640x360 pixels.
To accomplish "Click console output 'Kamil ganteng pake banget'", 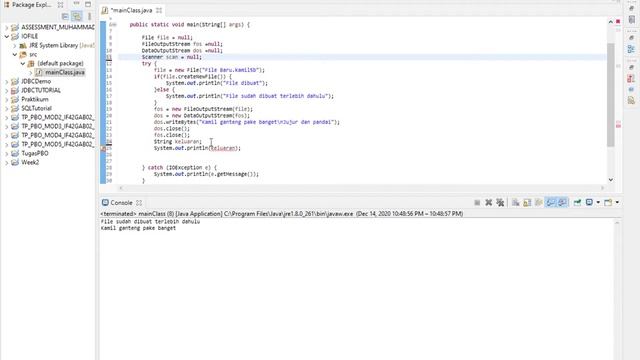I will click(138, 228).
